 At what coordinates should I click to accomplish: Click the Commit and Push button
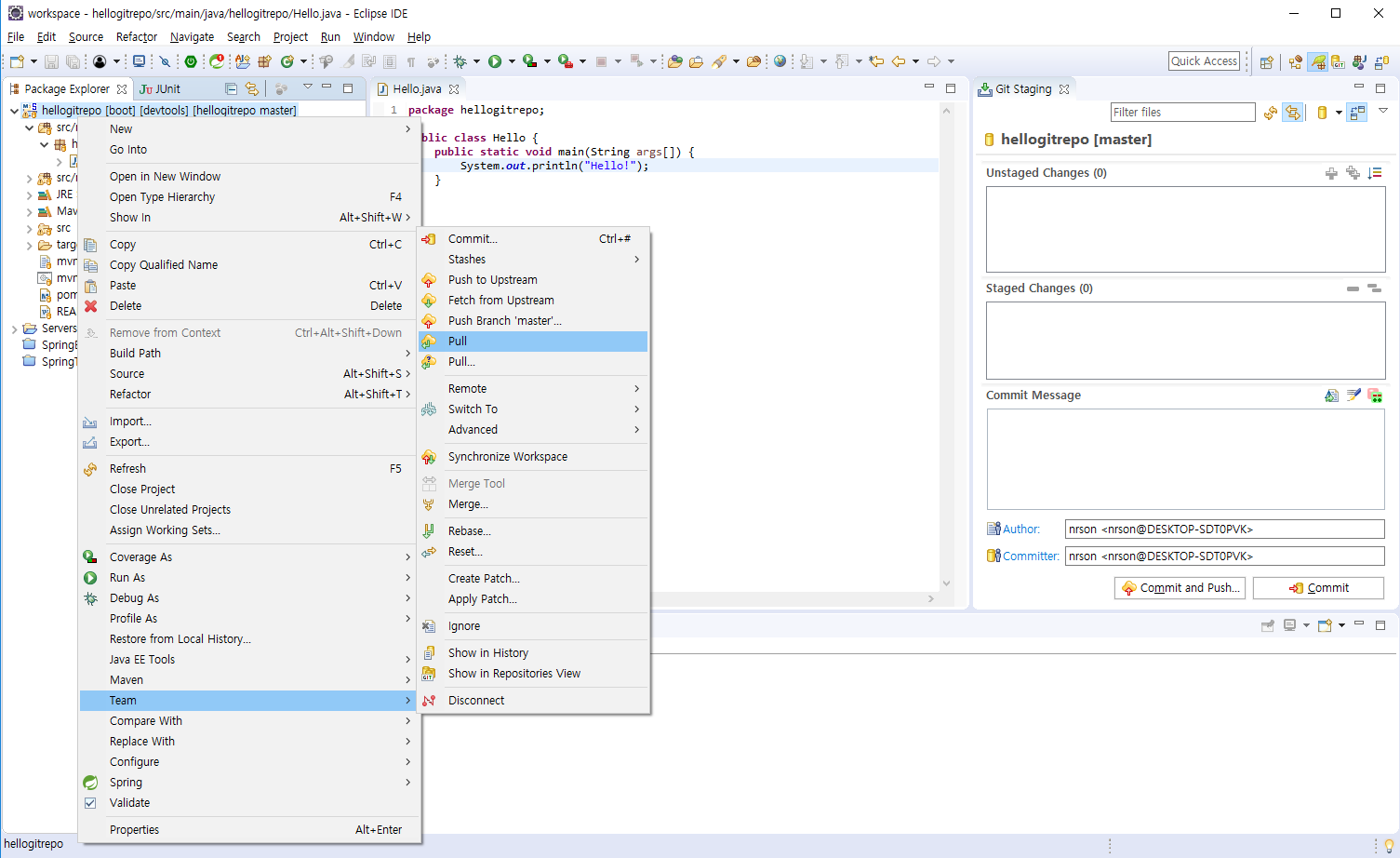pos(1180,588)
